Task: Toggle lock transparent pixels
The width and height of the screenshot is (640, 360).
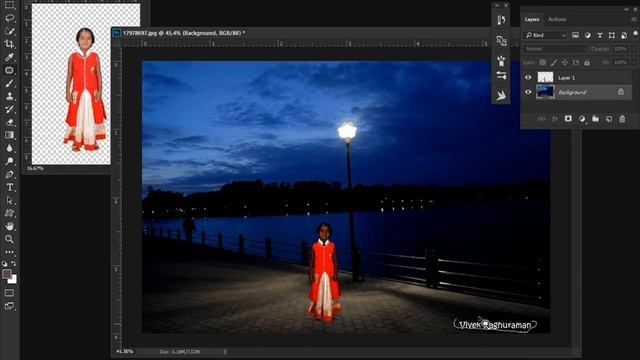Action: (542, 62)
